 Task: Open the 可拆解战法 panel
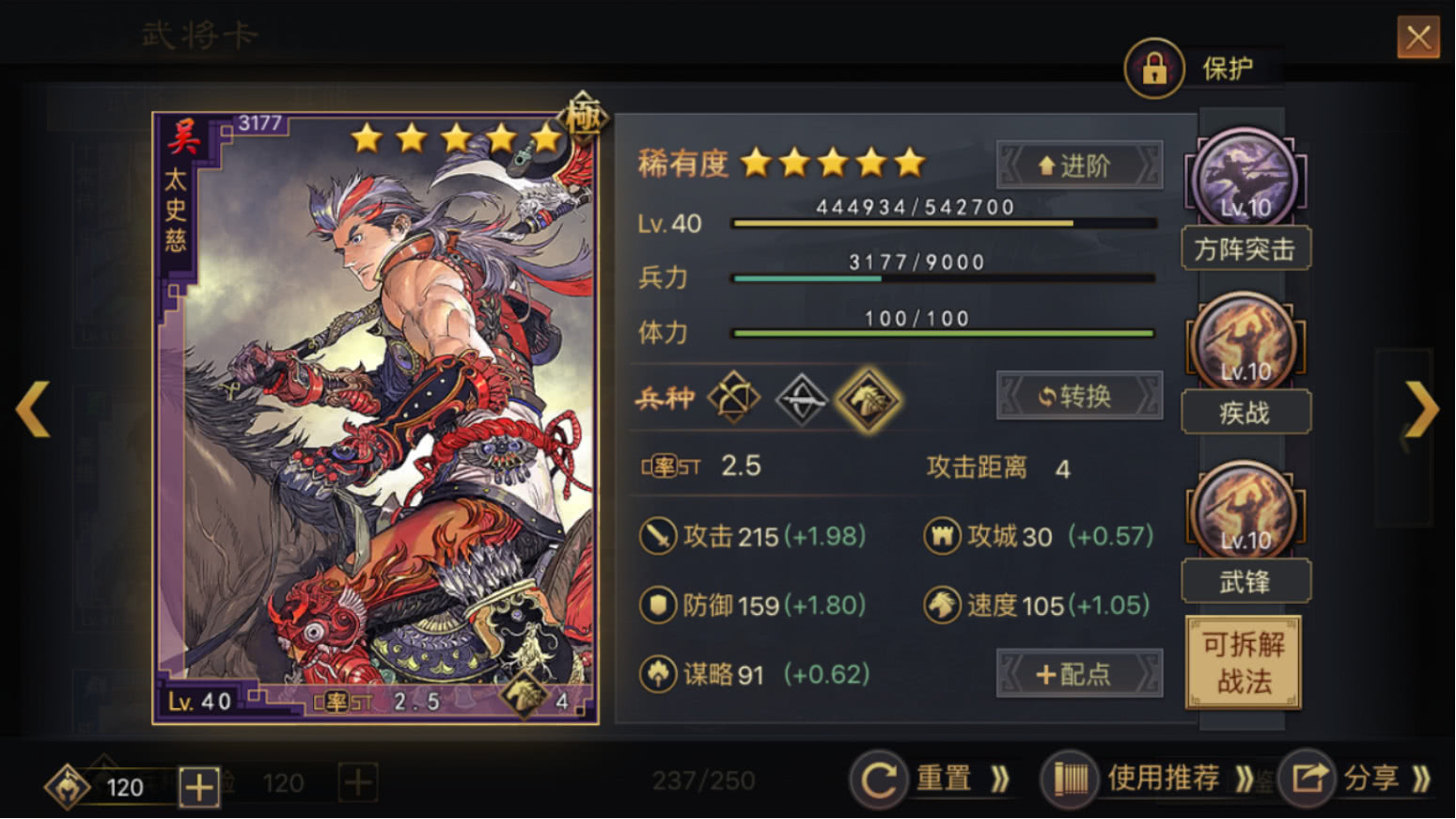(x=1244, y=662)
